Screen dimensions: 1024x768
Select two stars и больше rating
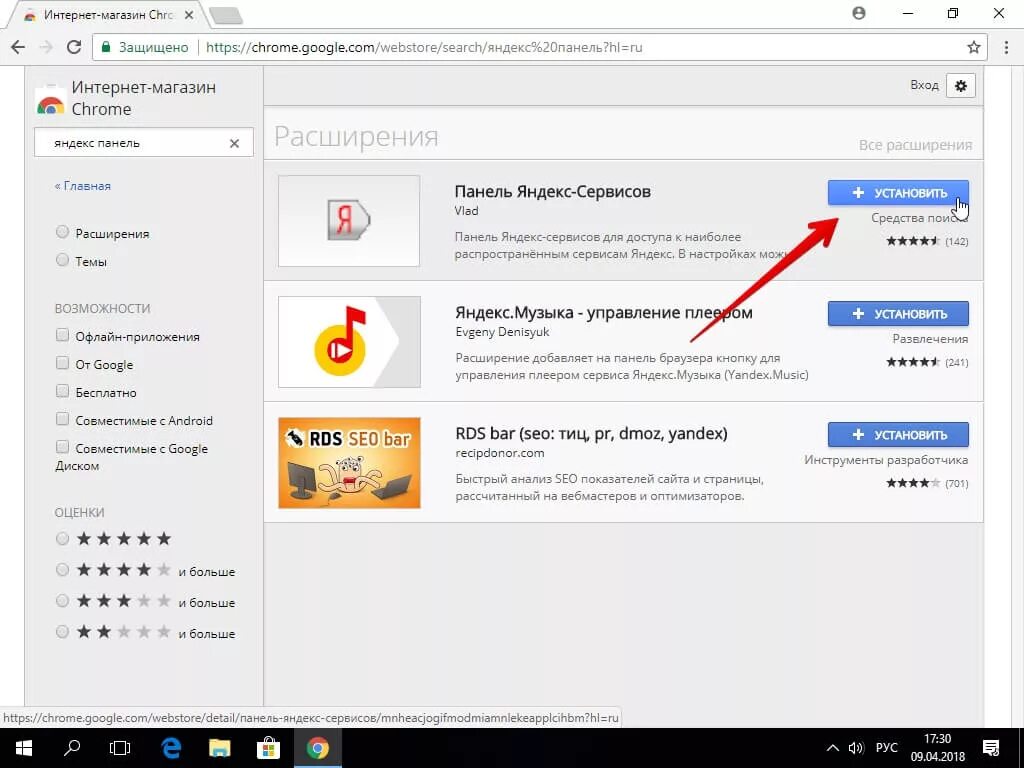pos(62,632)
